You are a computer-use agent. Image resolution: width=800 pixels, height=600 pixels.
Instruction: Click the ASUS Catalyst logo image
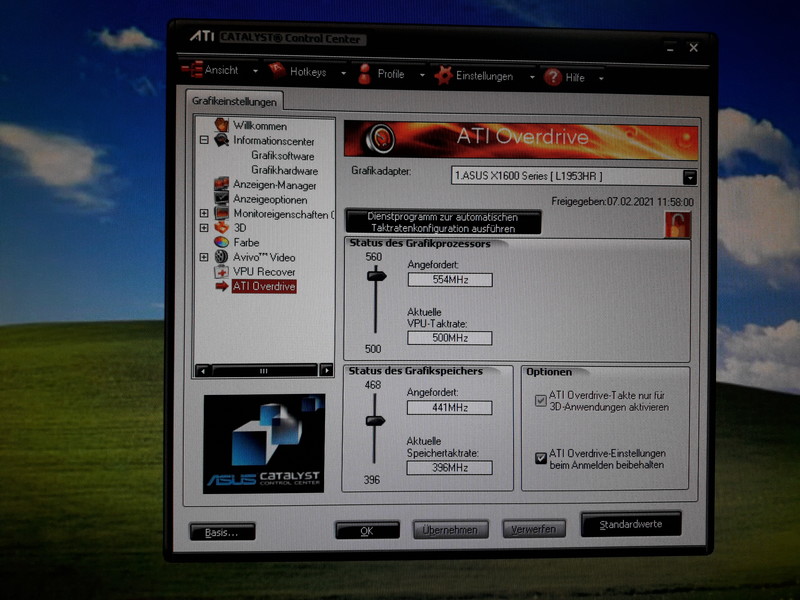point(264,444)
